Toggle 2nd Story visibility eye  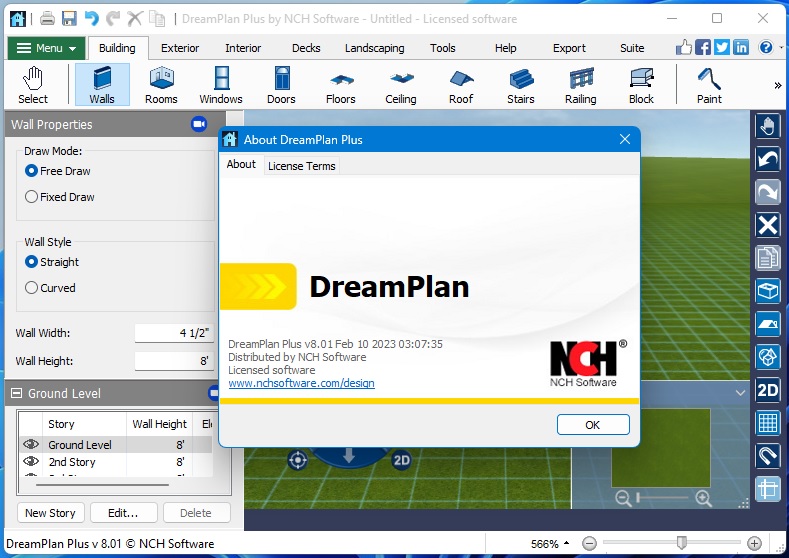coord(31,461)
